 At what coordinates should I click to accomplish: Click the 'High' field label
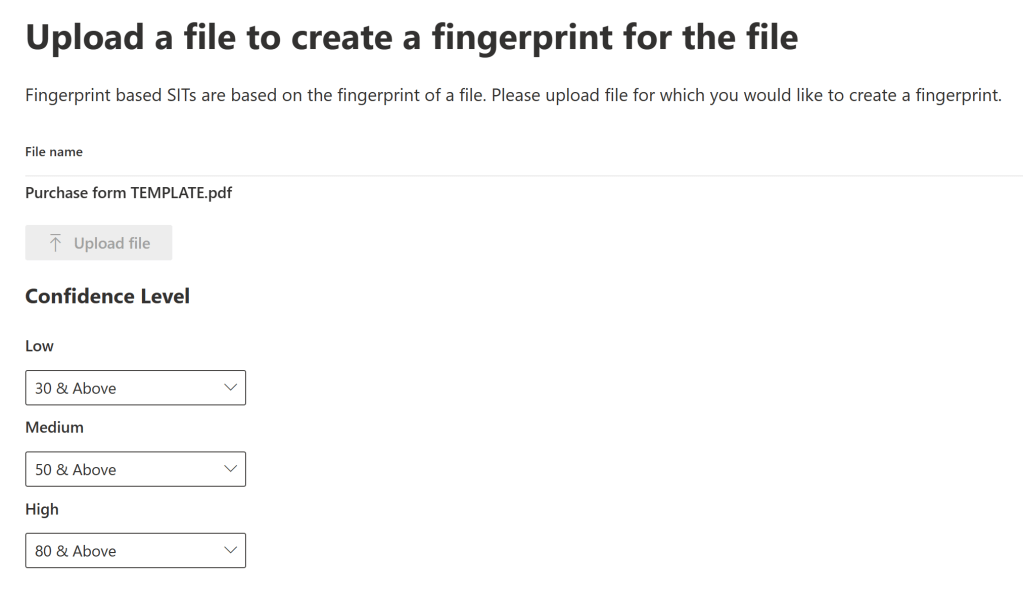coord(42,509)
